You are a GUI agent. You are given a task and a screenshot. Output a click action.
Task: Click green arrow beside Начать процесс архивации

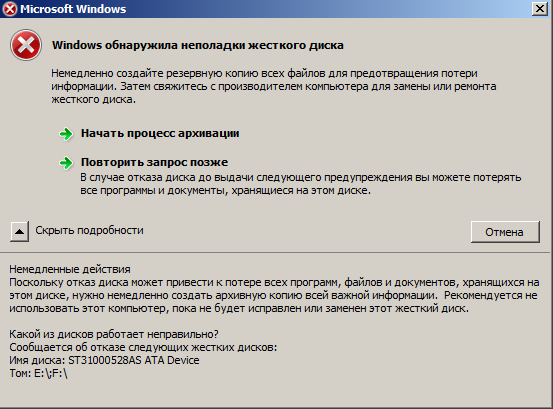[x=66, y=134]
